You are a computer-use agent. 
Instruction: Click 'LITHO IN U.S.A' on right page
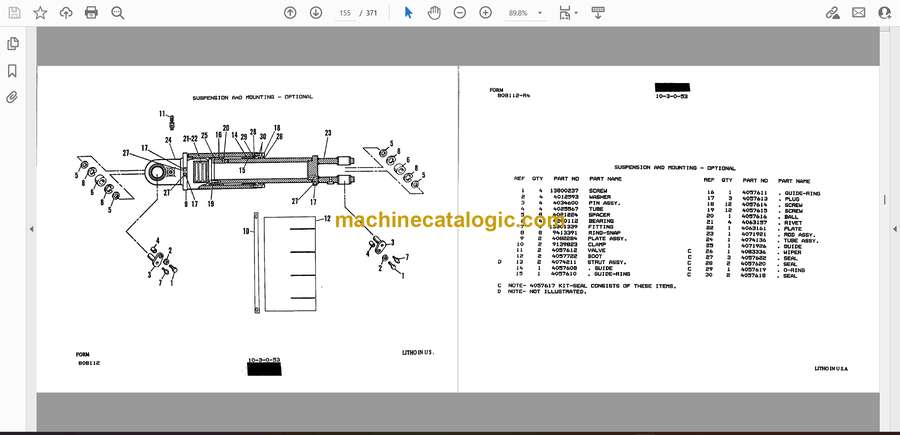coord(831,368)
